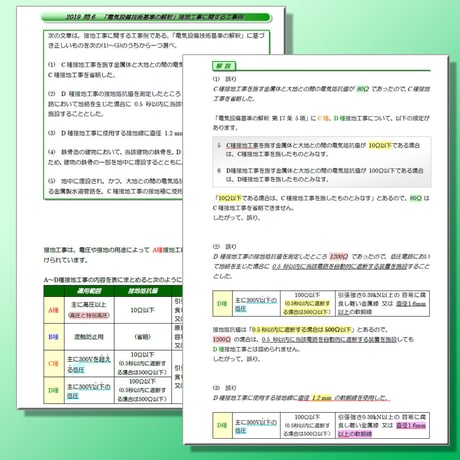This screenshot has height=460, width=460.
Task: Click yellow "0.5秒以内に遮断する場合は500Ω以下" explanation sentence
Action: pos(302,330)
